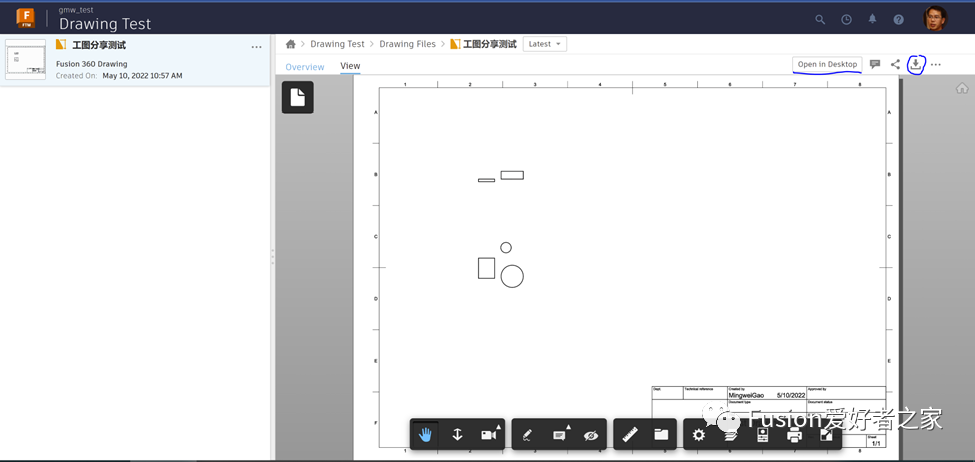Click gmw_test hub name in header

click(76, 10)
